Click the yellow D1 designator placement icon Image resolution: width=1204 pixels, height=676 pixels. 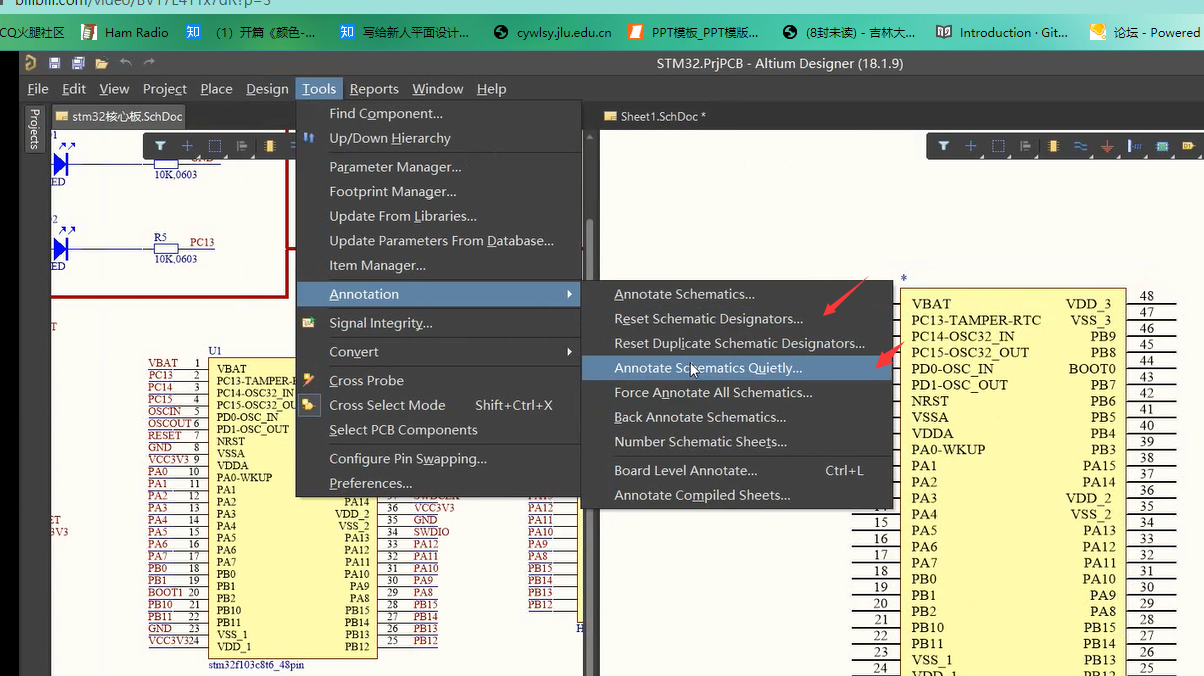point(1189,145)
